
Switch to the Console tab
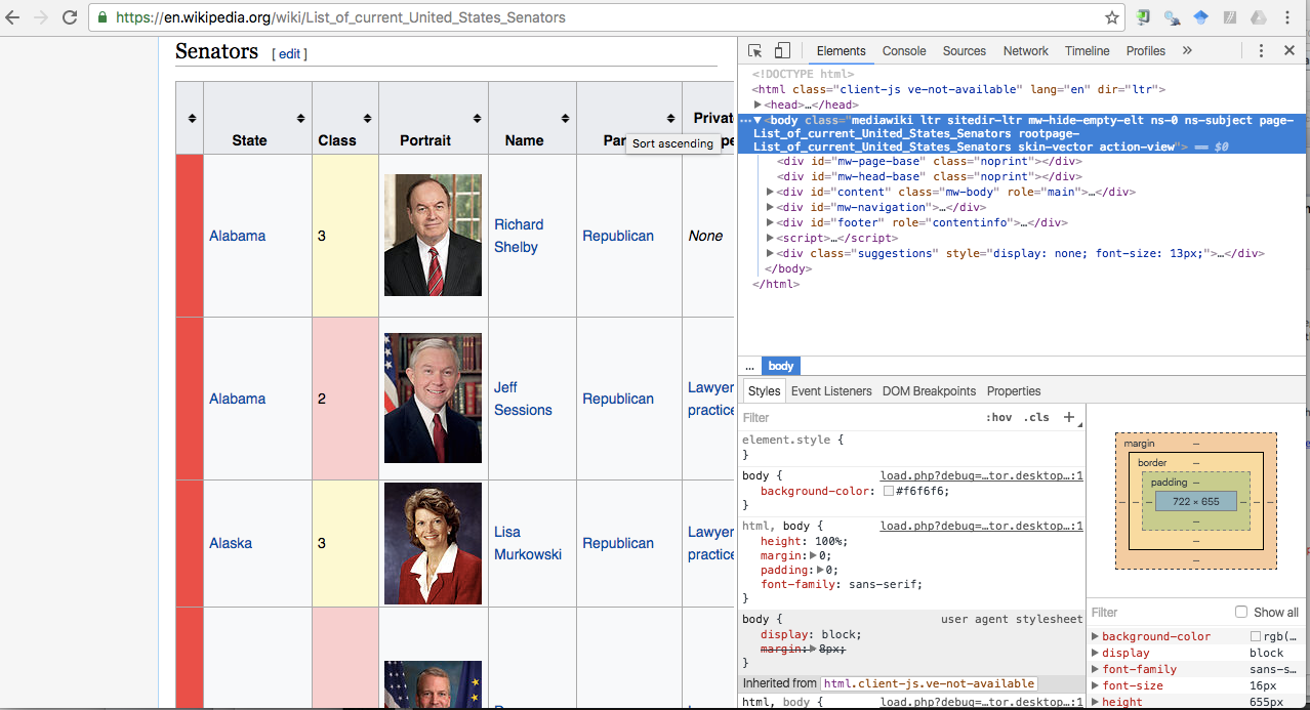pos(904,51)
